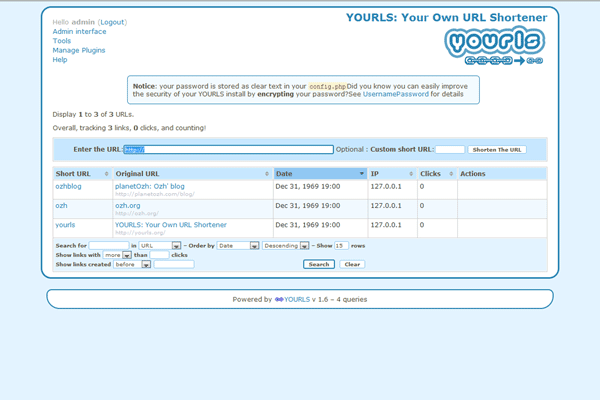Open the Order by Date dropdown
600x400 pixels.
[238, 245]
